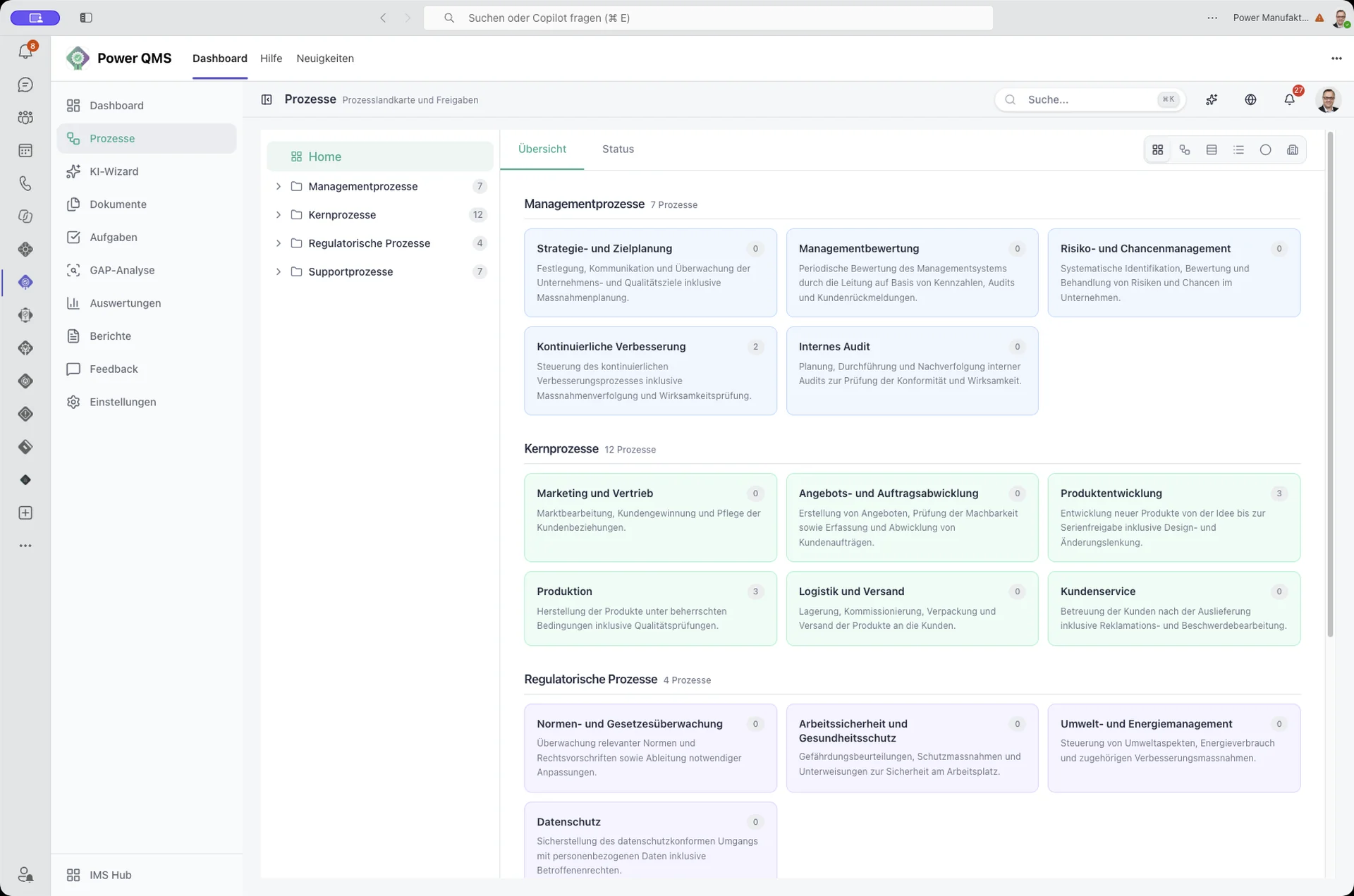Expand the Regulatorische Prozesse folder

[278, 243]
